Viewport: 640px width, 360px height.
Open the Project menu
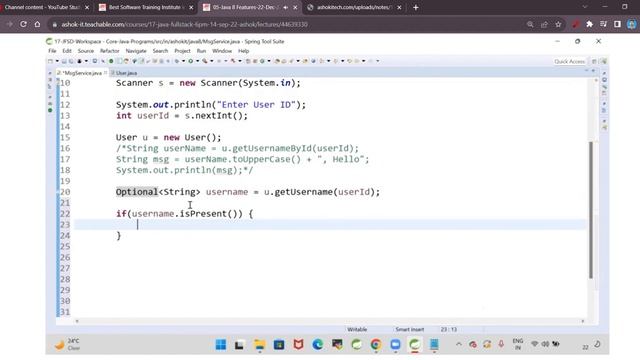pos(182,51)
